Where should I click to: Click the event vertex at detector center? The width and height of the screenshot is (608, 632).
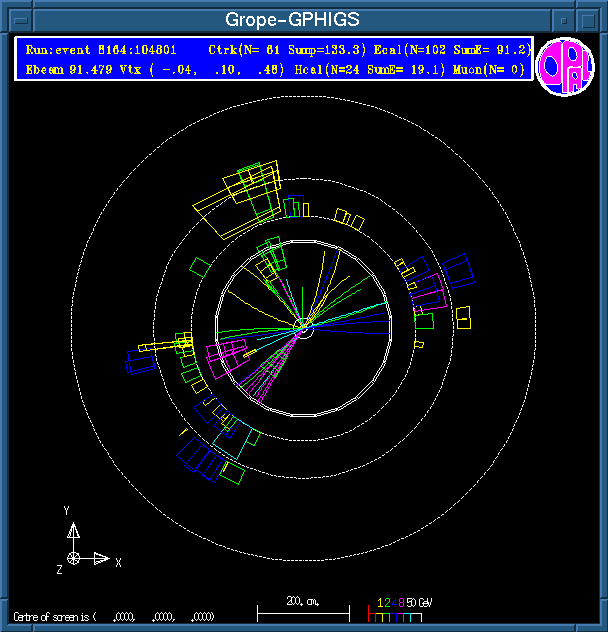[x=303, y=326]
